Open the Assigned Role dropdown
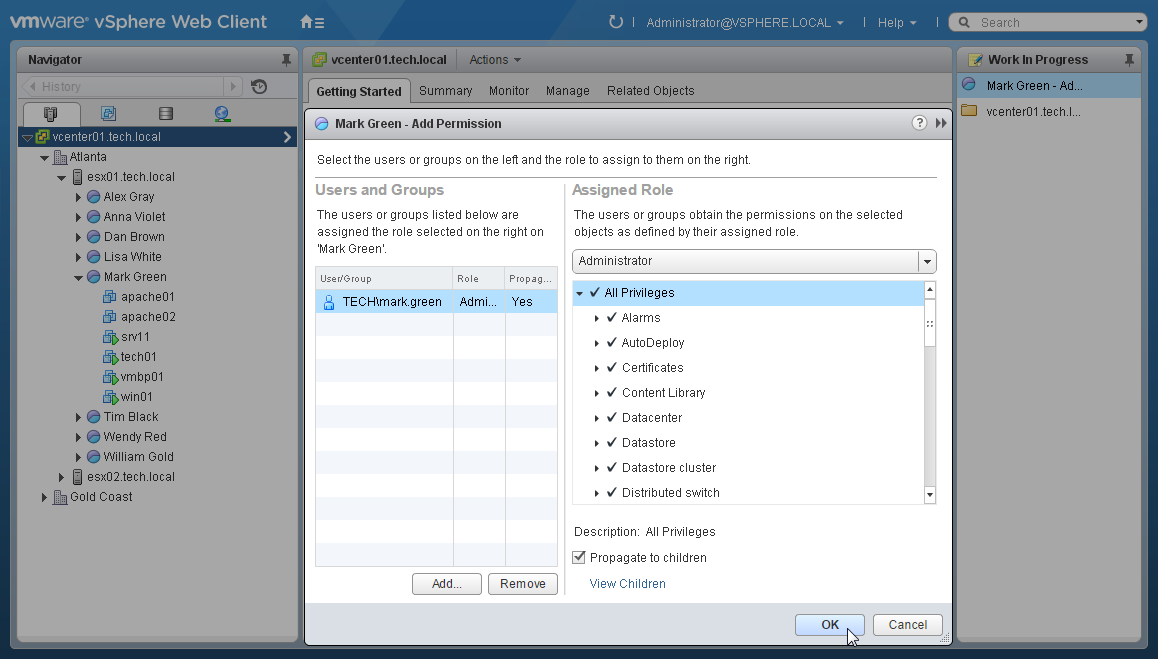 click(x=928, y=262)
